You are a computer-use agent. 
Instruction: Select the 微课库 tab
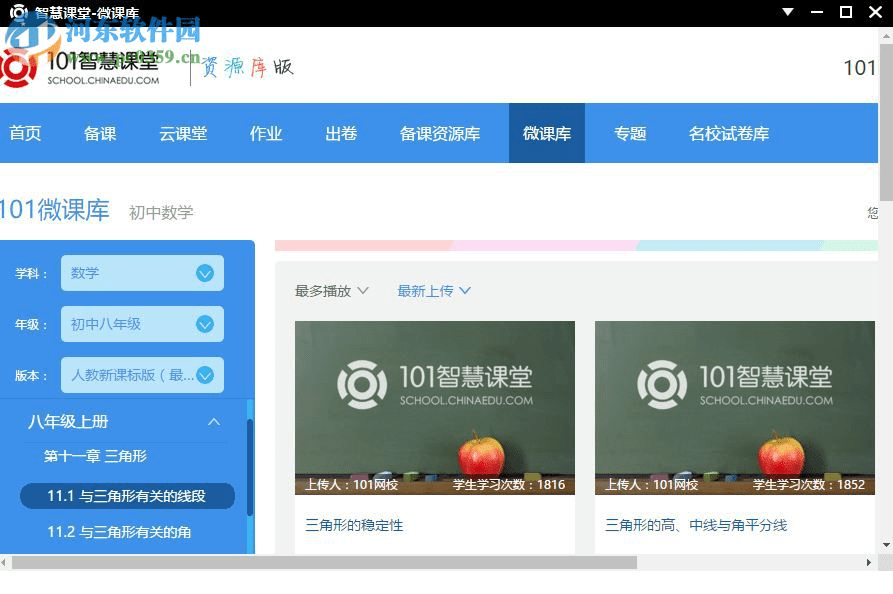(547, 133)
